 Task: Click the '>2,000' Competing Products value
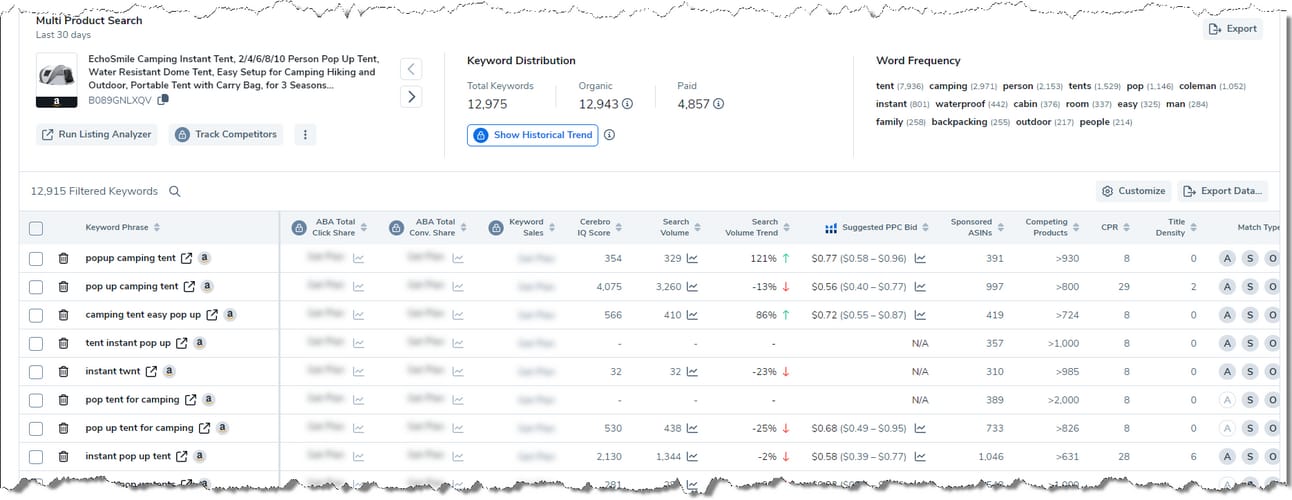click(x=1063, y=400)
